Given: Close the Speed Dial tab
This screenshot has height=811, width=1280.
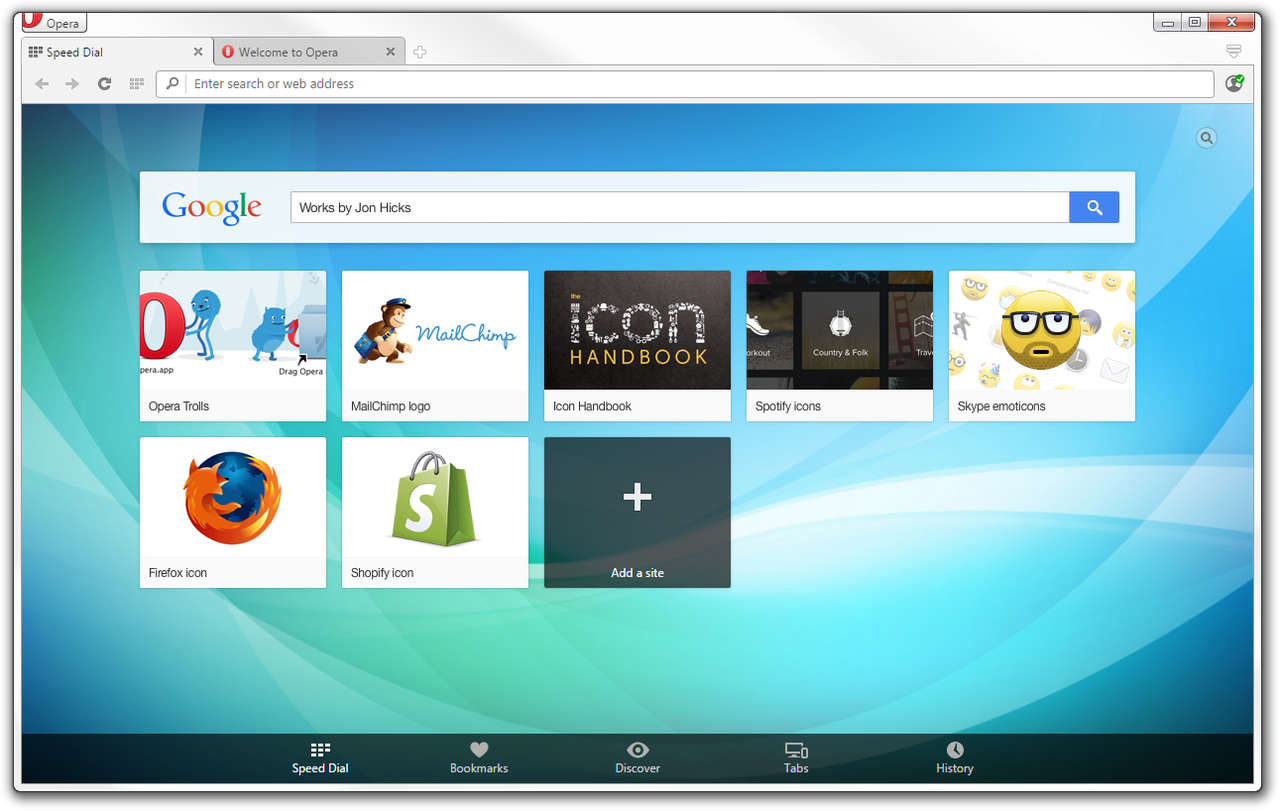Looking at the screenshot, I should (x=198, y=52).
